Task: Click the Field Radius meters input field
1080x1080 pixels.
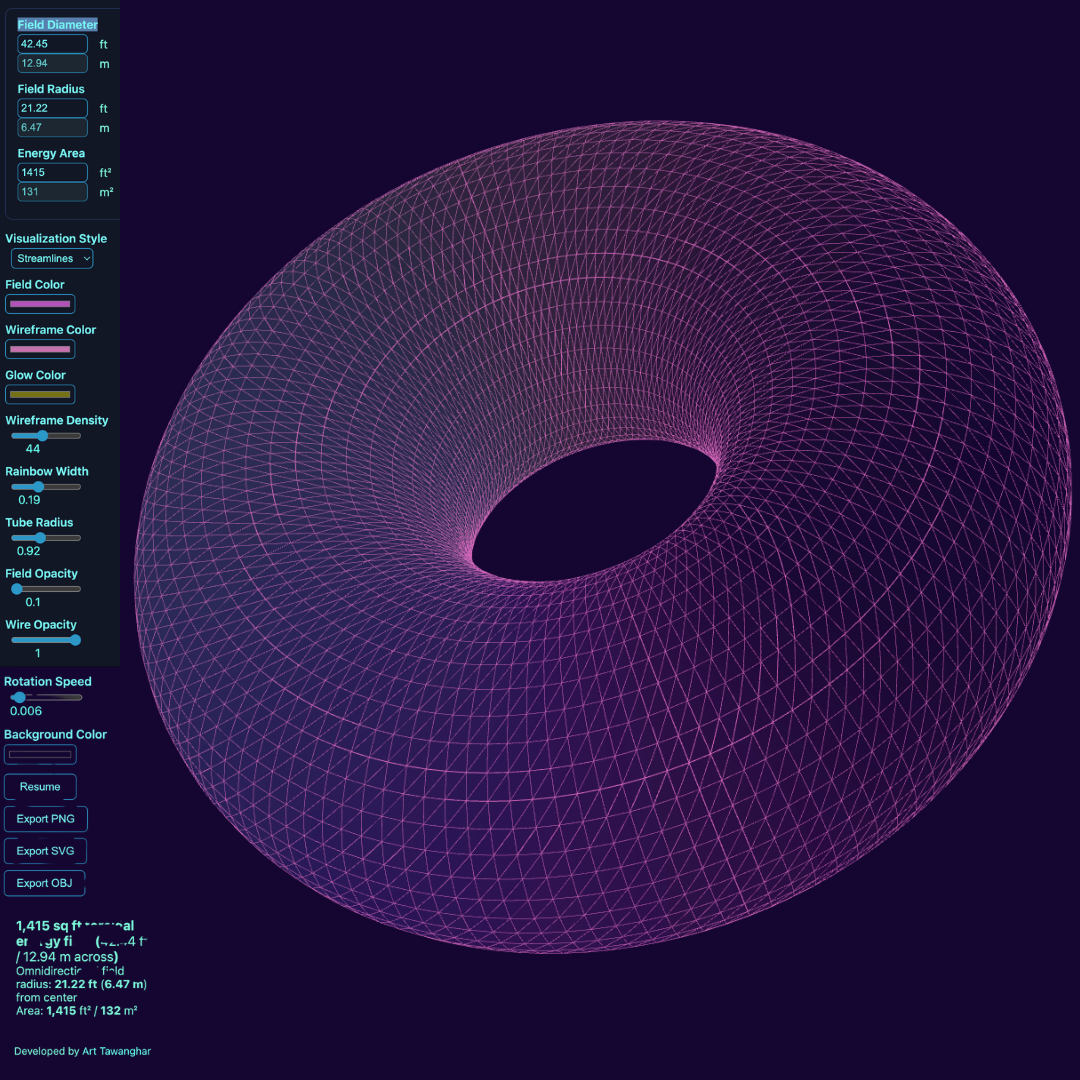Action: click(52, 127)
